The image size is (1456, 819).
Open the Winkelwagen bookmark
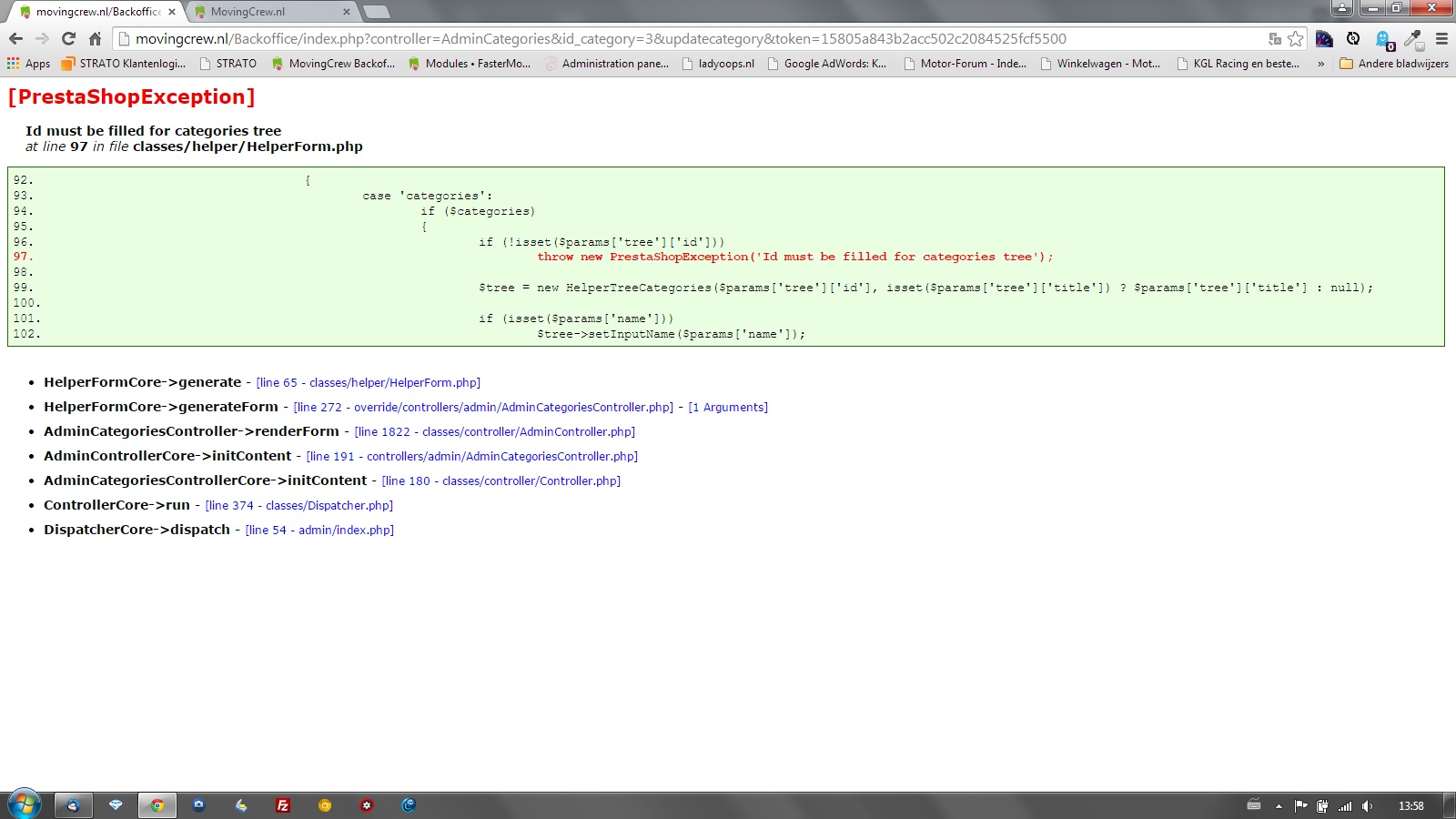[x=1101, y=64]
